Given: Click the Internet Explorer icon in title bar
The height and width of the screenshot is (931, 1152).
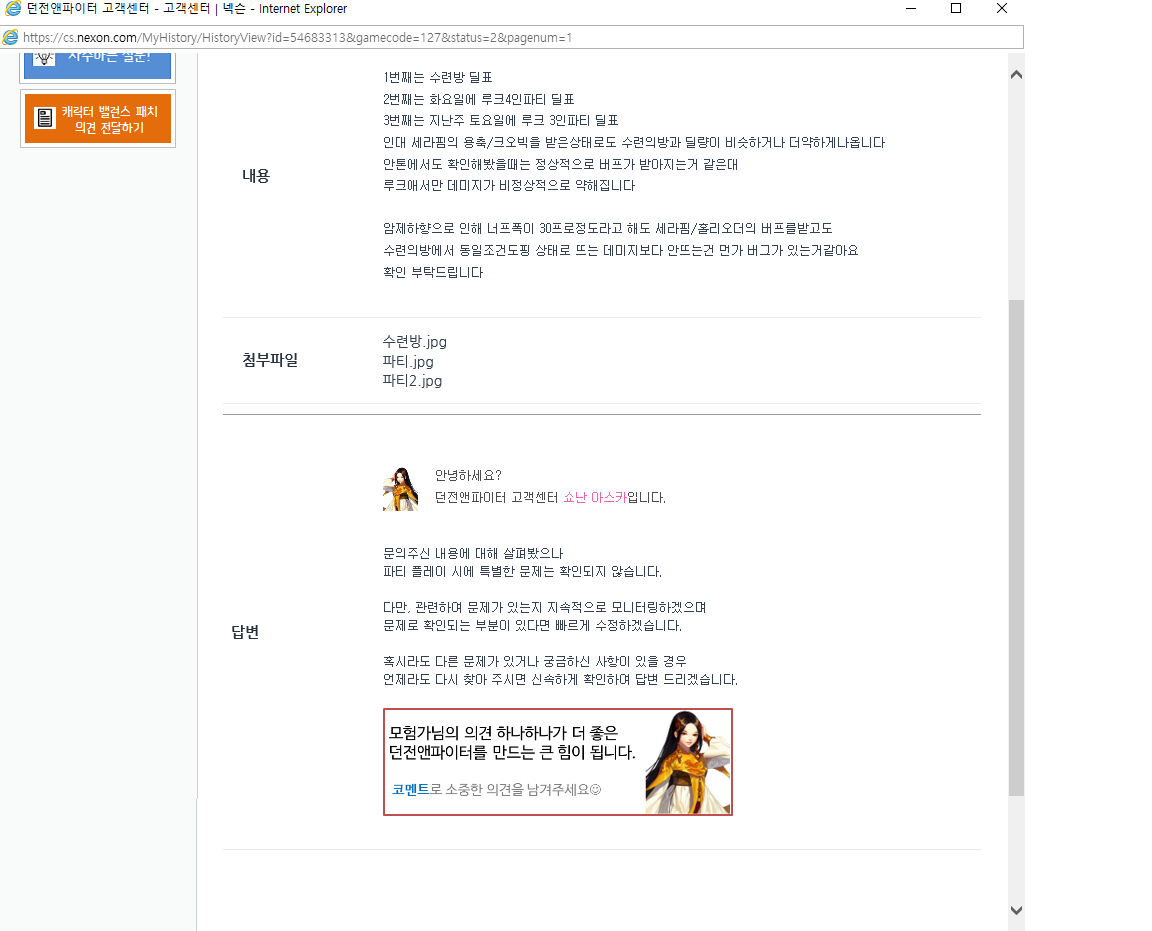Looking at the screenshot, I should click(x=12, y=8).
